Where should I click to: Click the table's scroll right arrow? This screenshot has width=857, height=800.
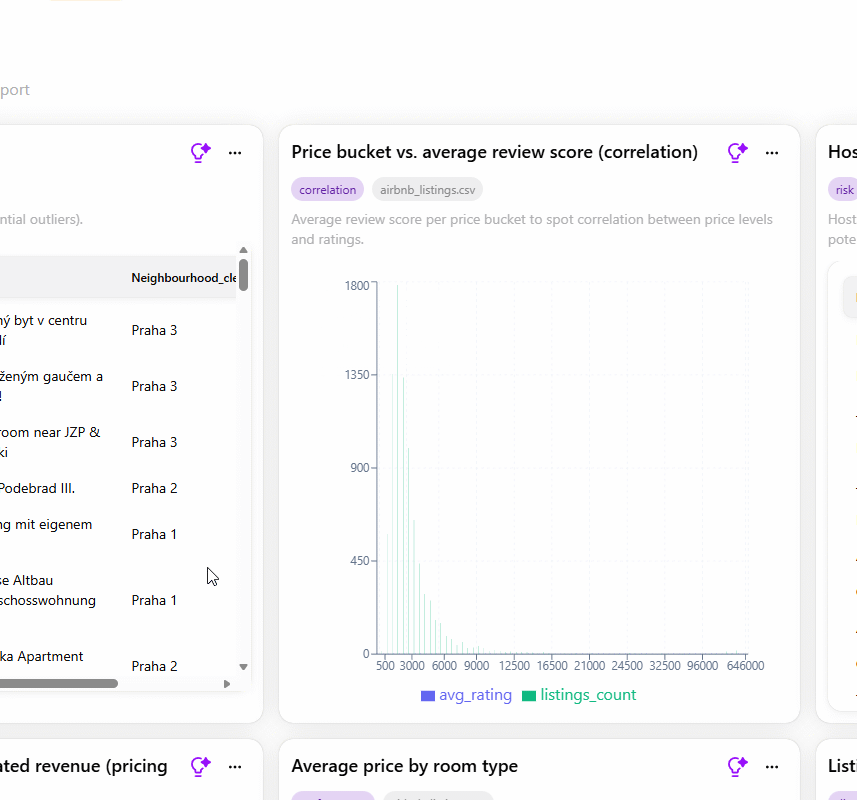click(x=227, y=684)
